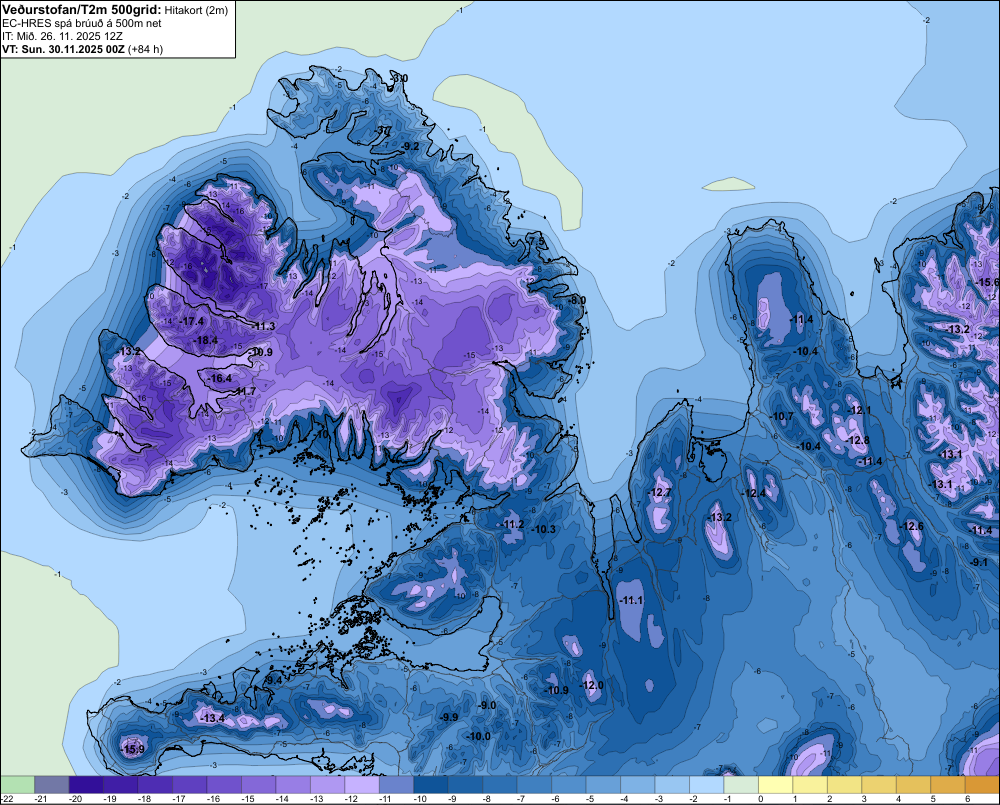
Task: Click the '-18.4' temperature label
Action: 206,341
